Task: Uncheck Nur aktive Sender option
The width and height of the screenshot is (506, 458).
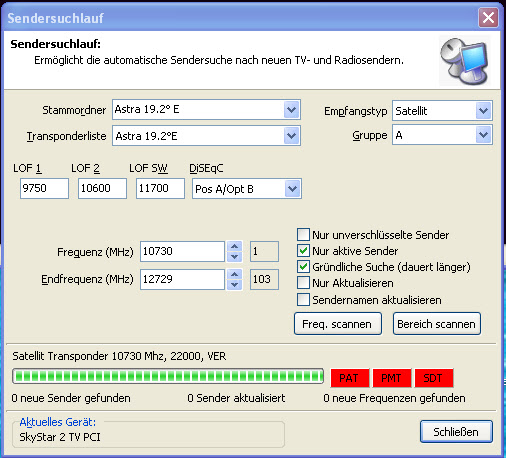Action: click(x=303, y=251)
